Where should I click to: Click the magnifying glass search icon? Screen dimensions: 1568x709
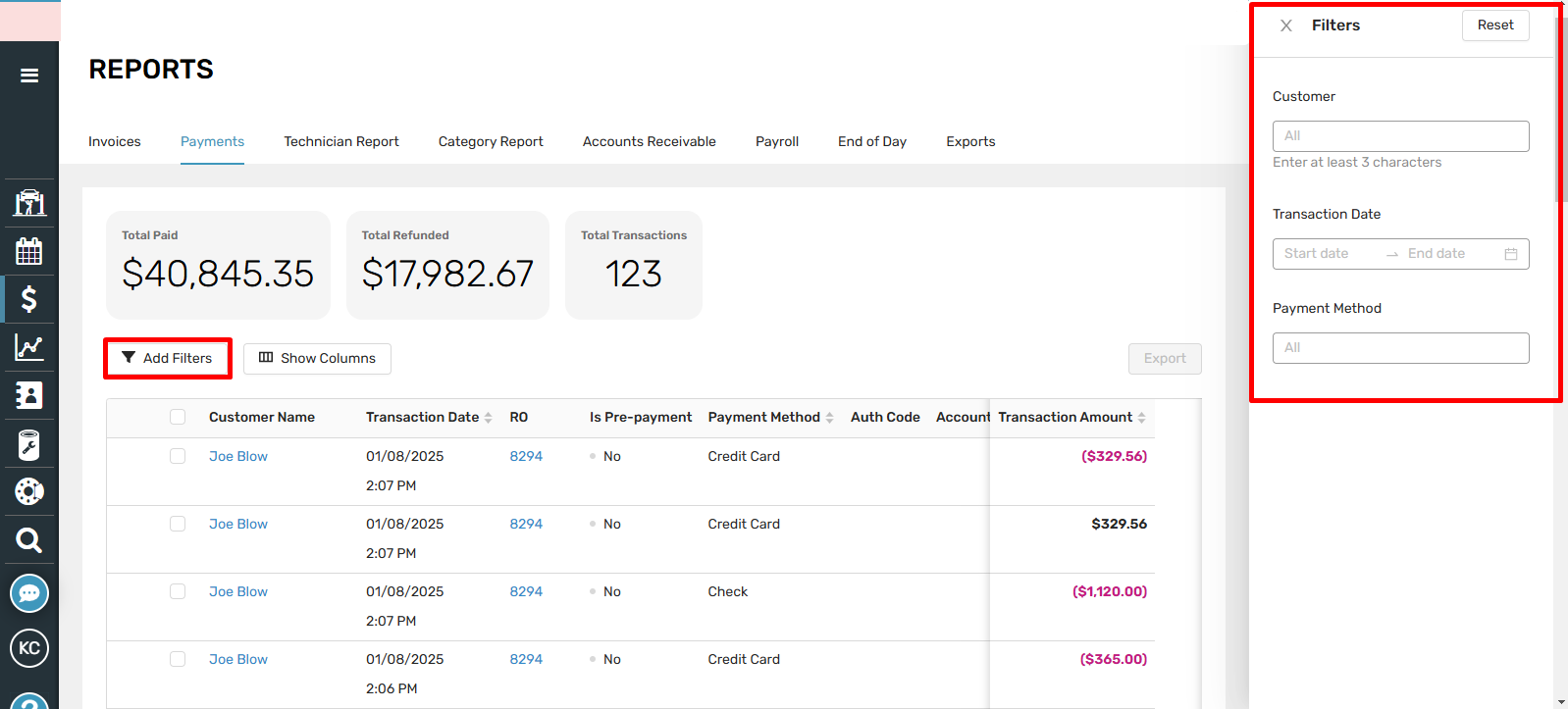[x=29, y=539]
